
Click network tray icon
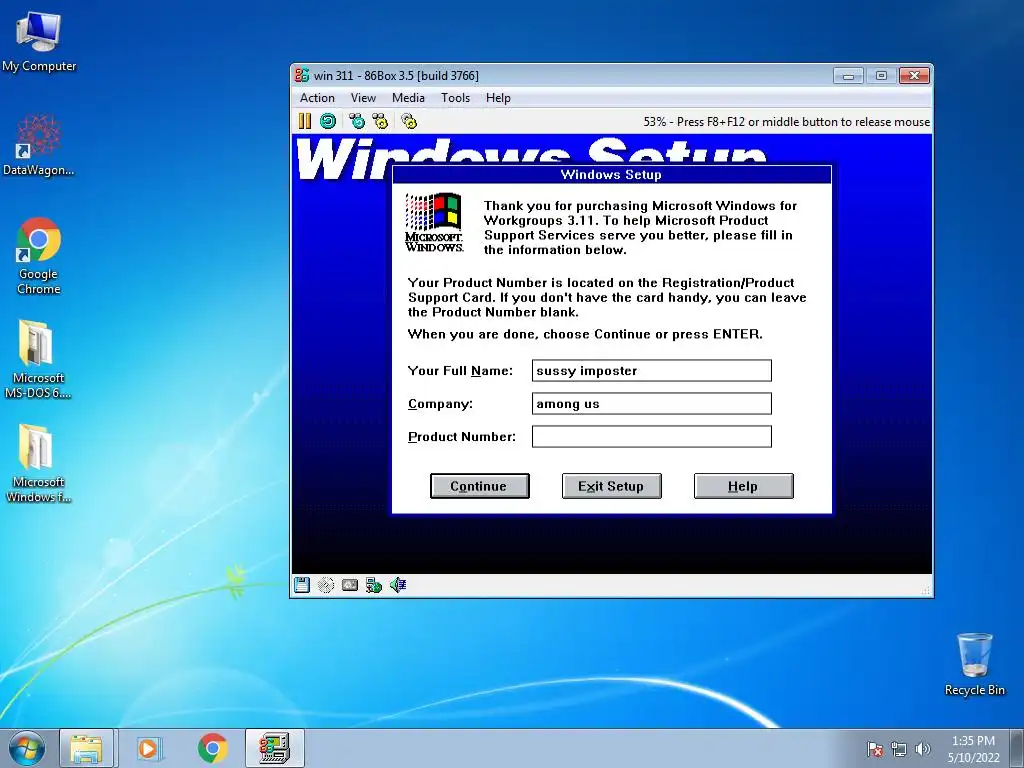coord(899,749)
